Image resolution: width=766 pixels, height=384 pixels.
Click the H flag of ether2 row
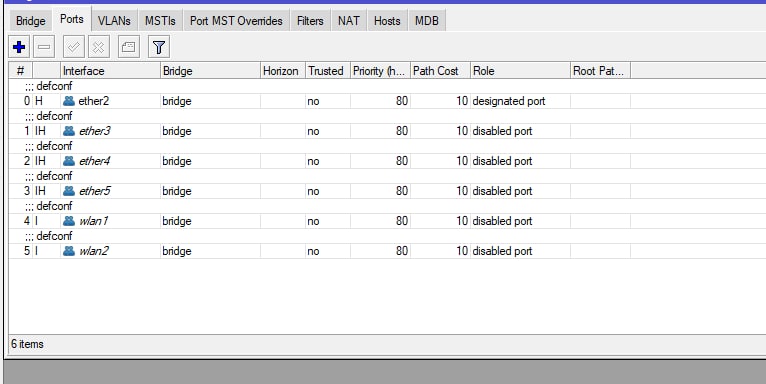pyautogui.click(x=39, y=101)
